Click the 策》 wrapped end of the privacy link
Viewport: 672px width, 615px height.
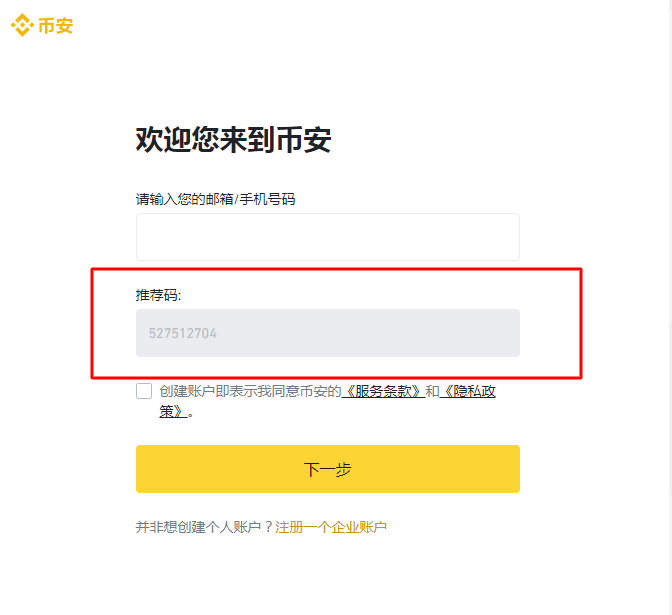point(173,411)
